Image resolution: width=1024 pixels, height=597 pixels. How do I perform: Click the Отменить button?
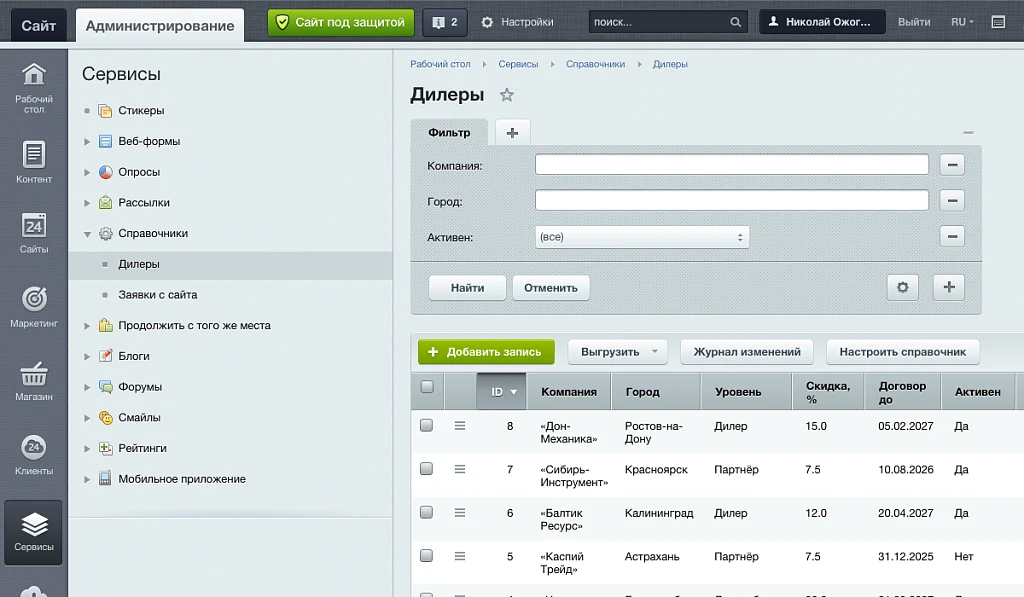551,287
